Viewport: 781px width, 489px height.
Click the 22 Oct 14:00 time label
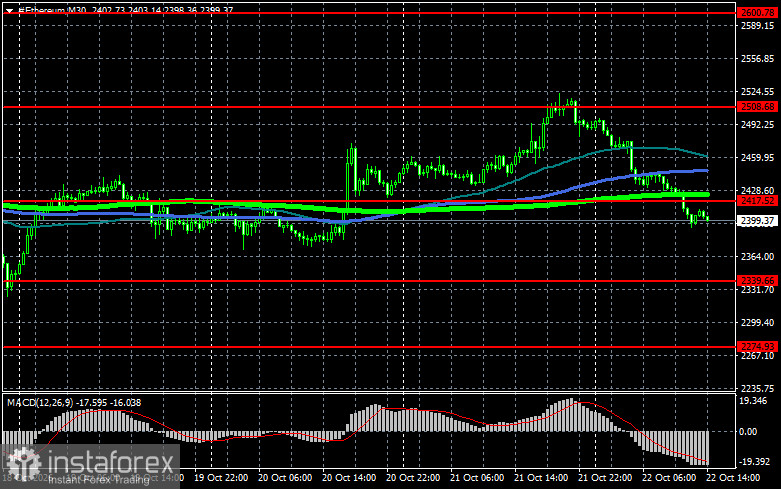(x=733, y=478)
